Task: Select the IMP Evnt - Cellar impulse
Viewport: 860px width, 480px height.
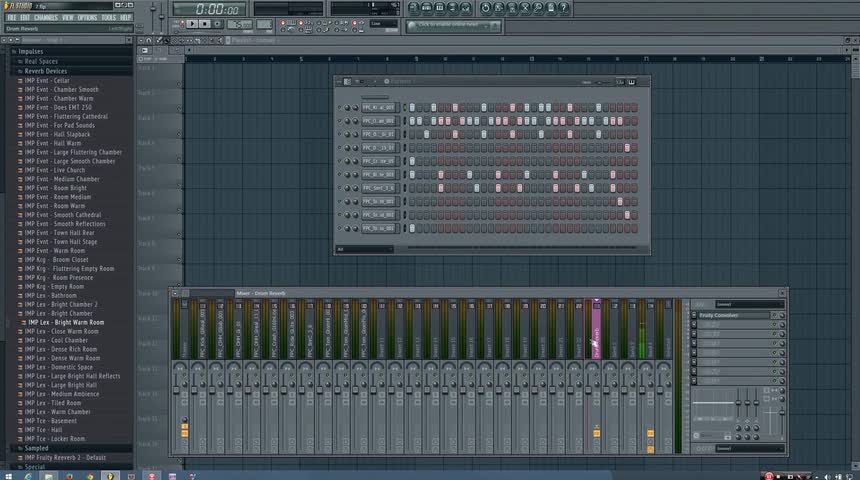Action: [47, 81]
